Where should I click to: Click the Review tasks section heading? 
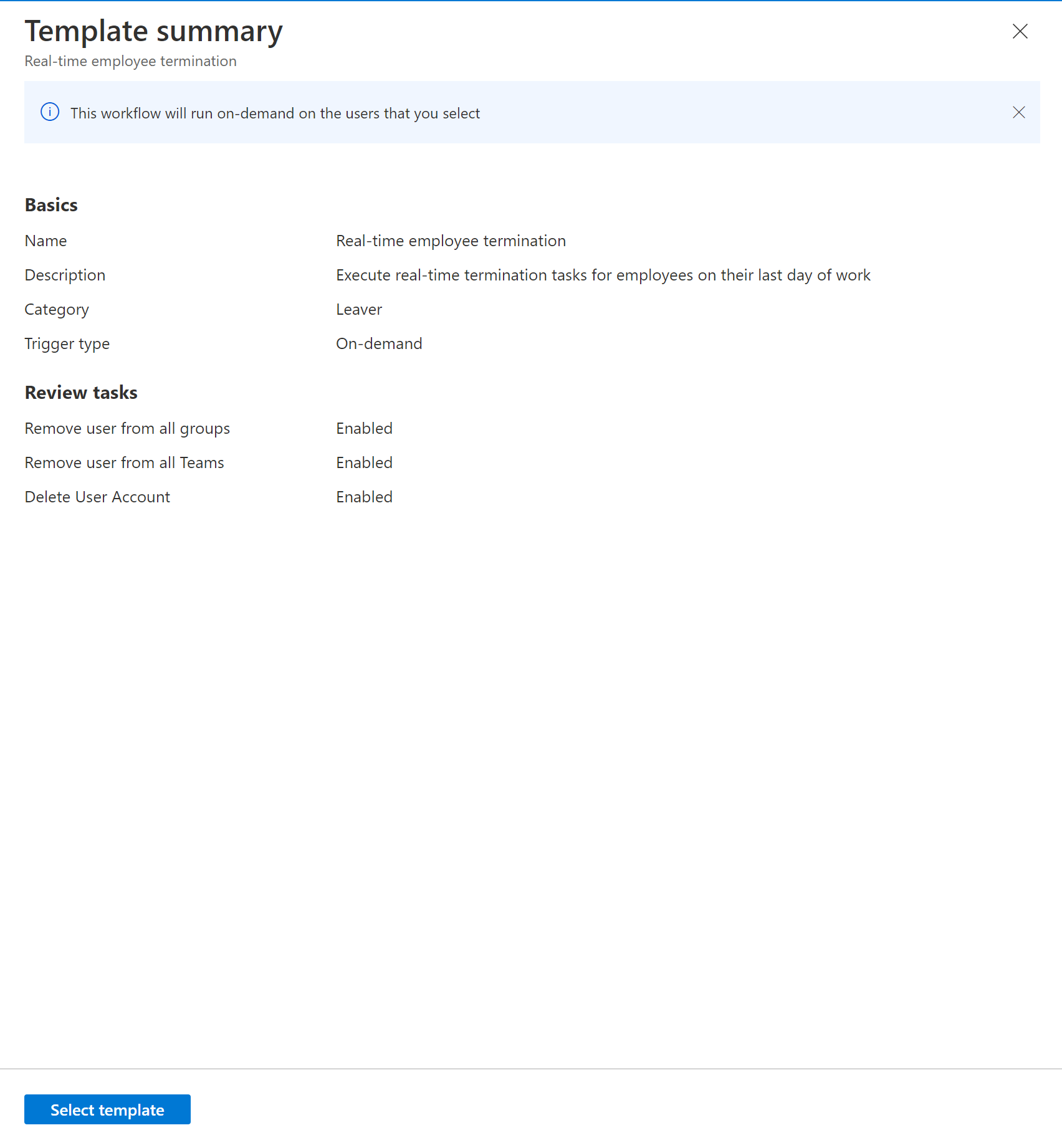(x=80, y=392)
